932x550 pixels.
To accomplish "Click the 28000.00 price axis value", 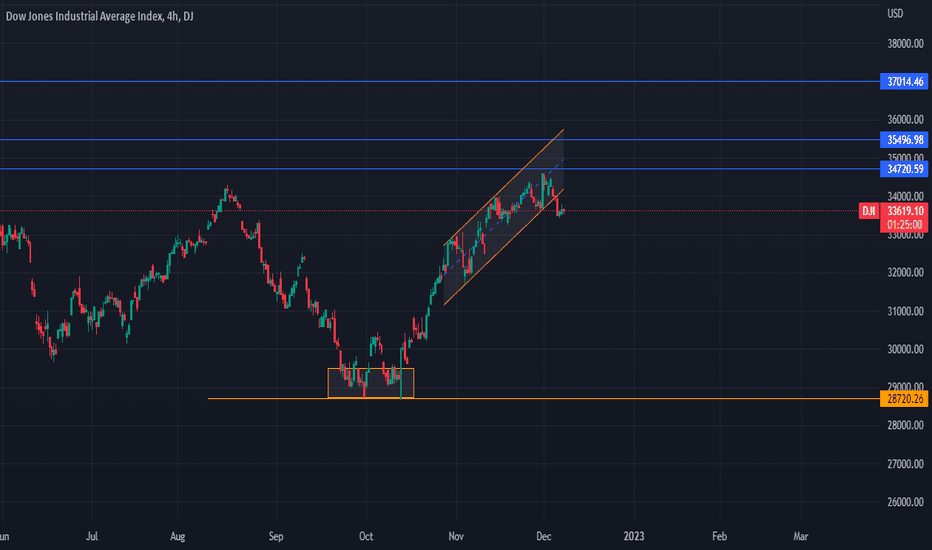I will (905, 425).
